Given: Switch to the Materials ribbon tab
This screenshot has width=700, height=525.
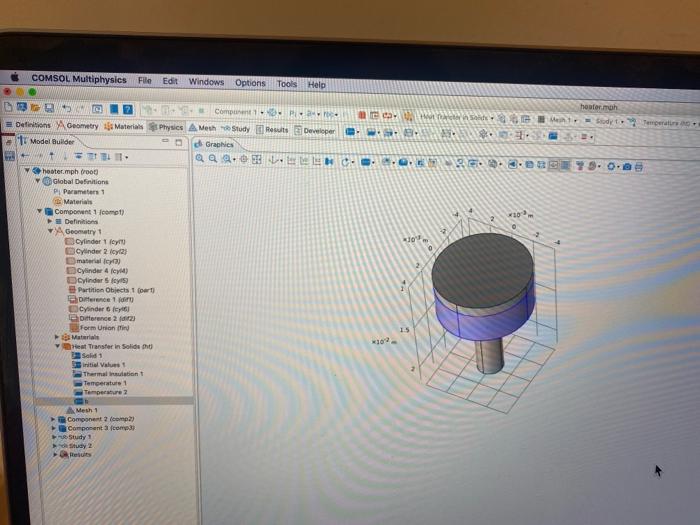Looking at the screenshot, I should click(x=124, y=126).
